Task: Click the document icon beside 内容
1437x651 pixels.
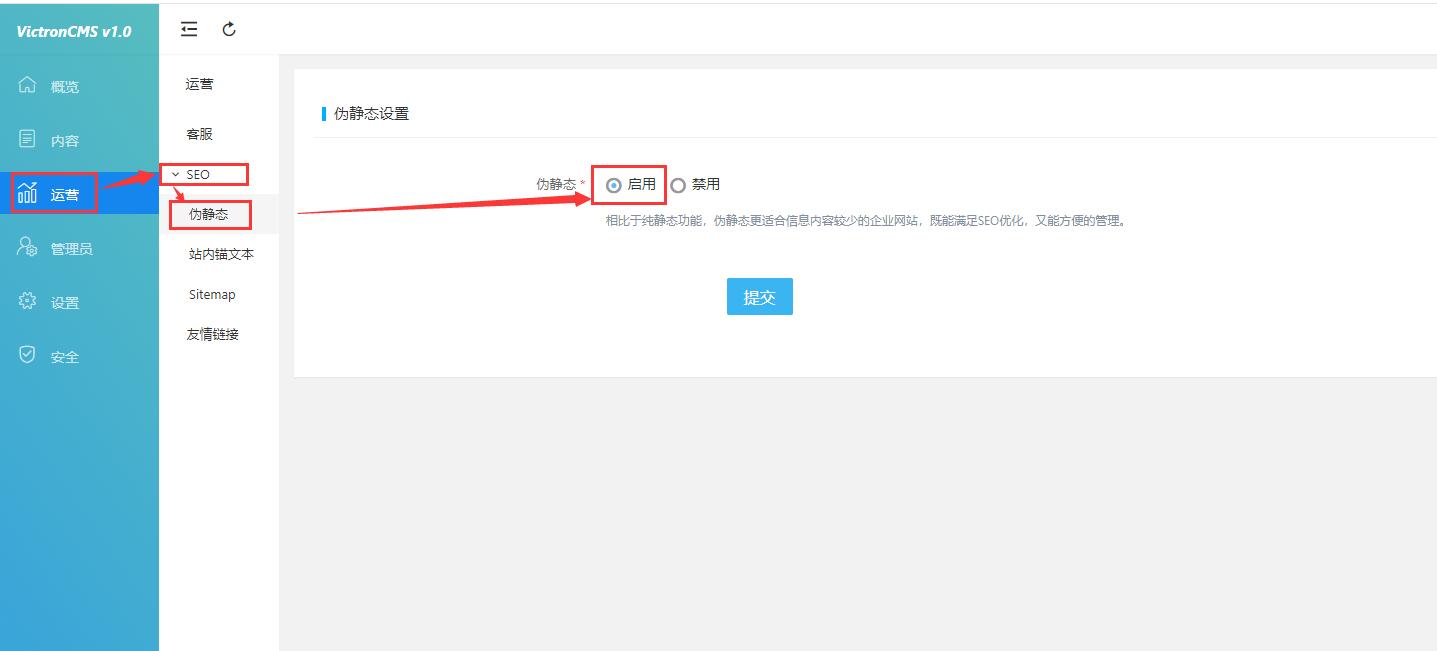Action: (28, 139)
